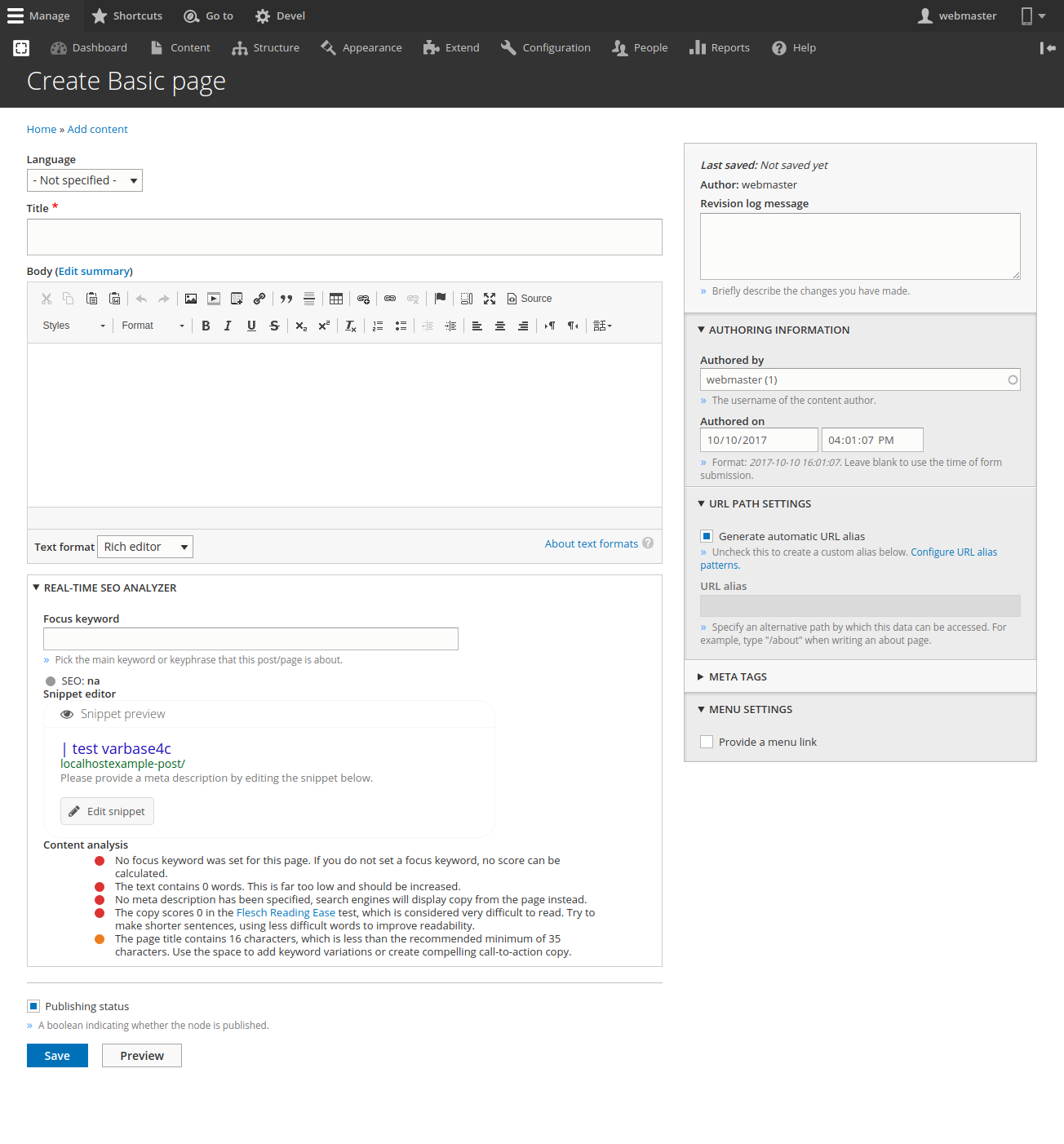Click into the Focus keyword field
1064x1144 pixels.
[x=250, y=639]
